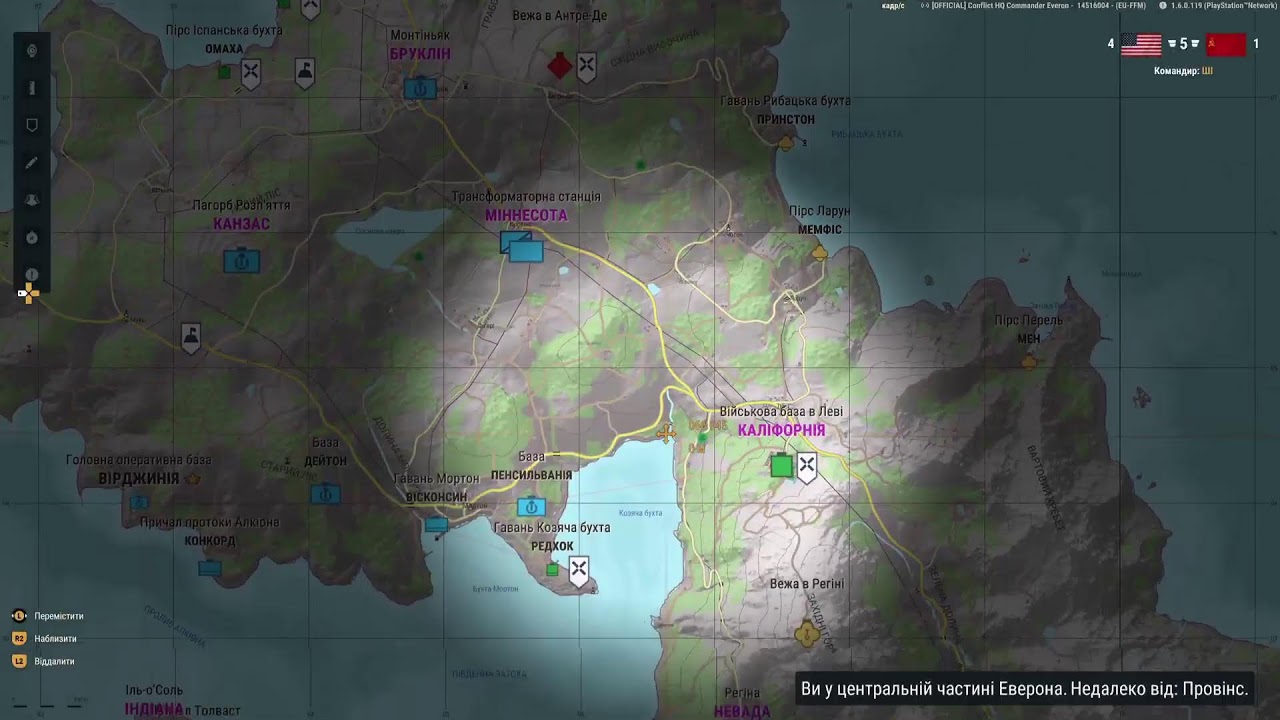Viewport: 1280px width, 720px height.
Task: Click the Головна оперативна база label
Action: tap(139, 460)
